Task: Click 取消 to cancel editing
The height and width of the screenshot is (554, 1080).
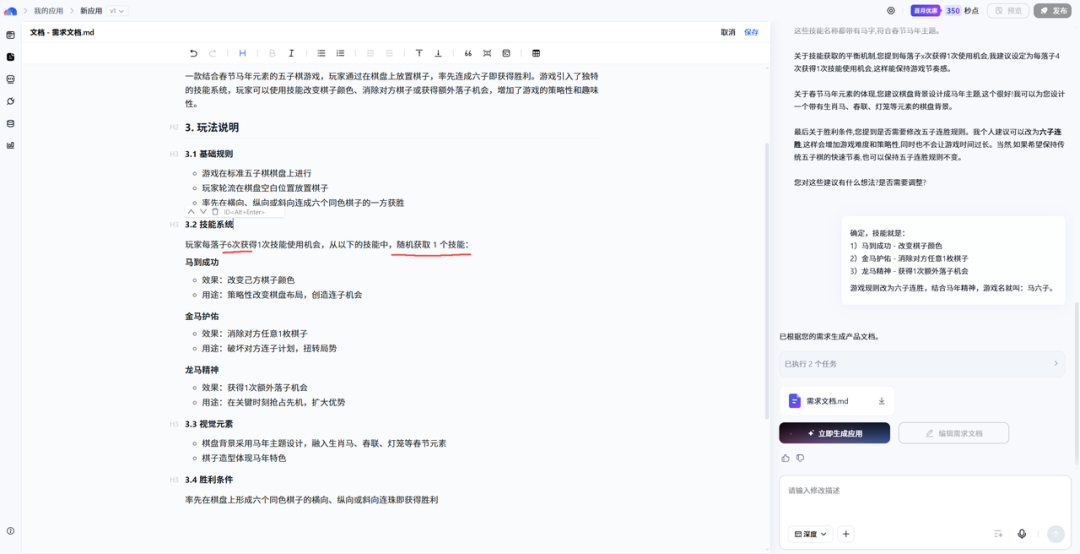Action: click(x=728, y=32)
